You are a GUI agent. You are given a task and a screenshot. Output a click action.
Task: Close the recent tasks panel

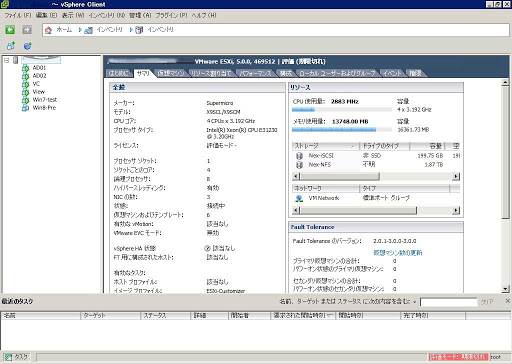507,301
